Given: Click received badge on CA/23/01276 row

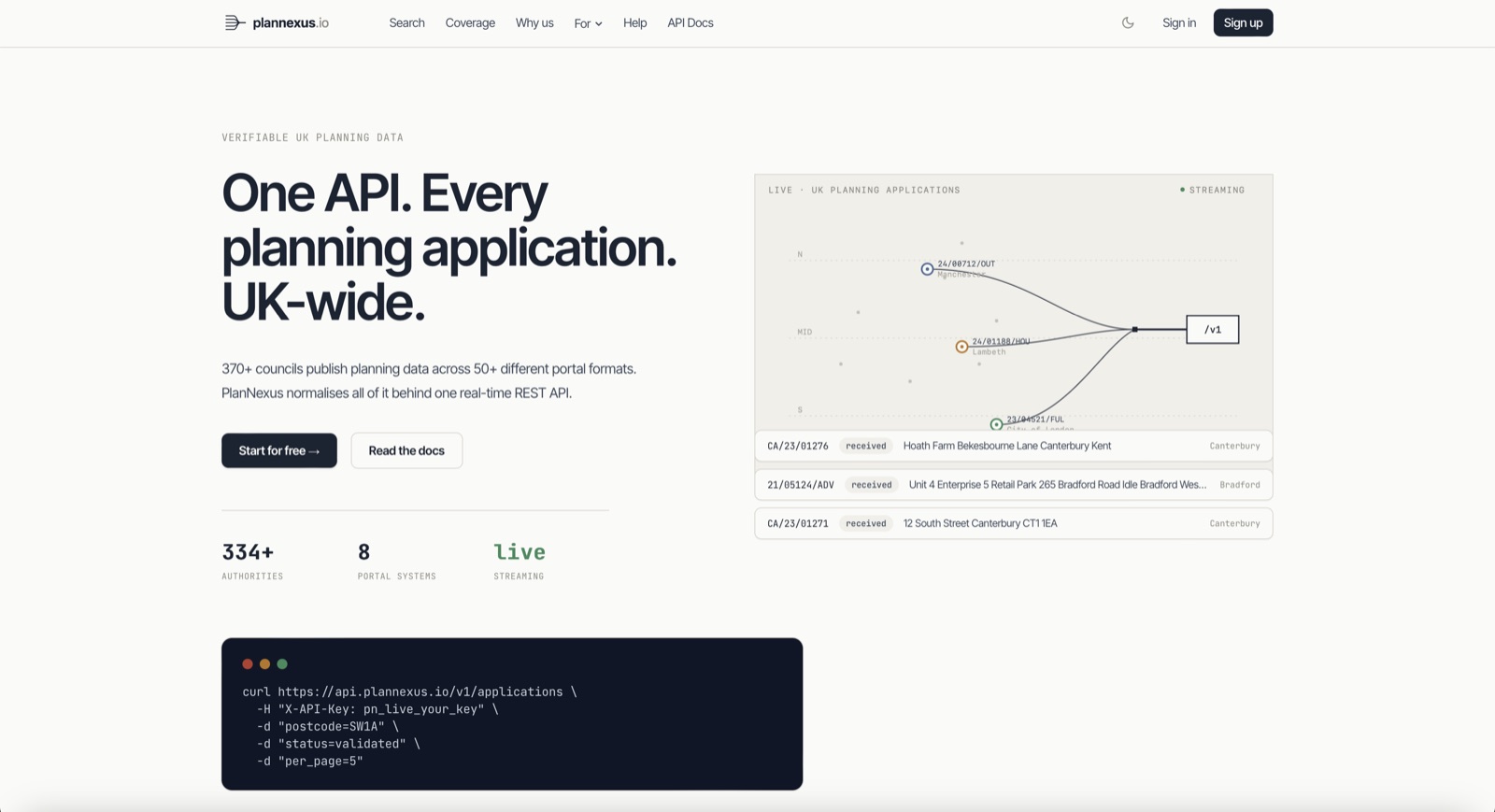Looking at the screenshot, I should [866, 446].
